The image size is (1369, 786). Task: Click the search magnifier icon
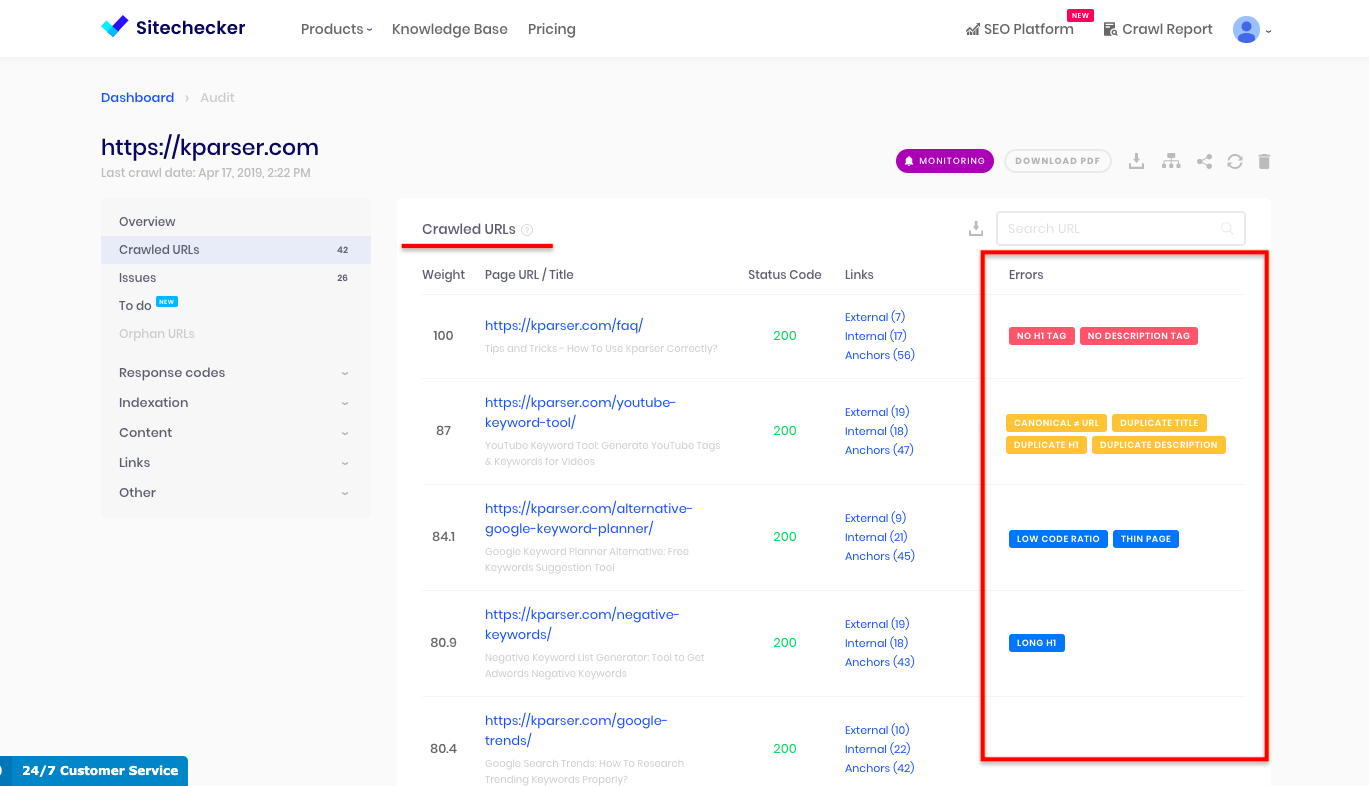click(x=1227, y=229)
